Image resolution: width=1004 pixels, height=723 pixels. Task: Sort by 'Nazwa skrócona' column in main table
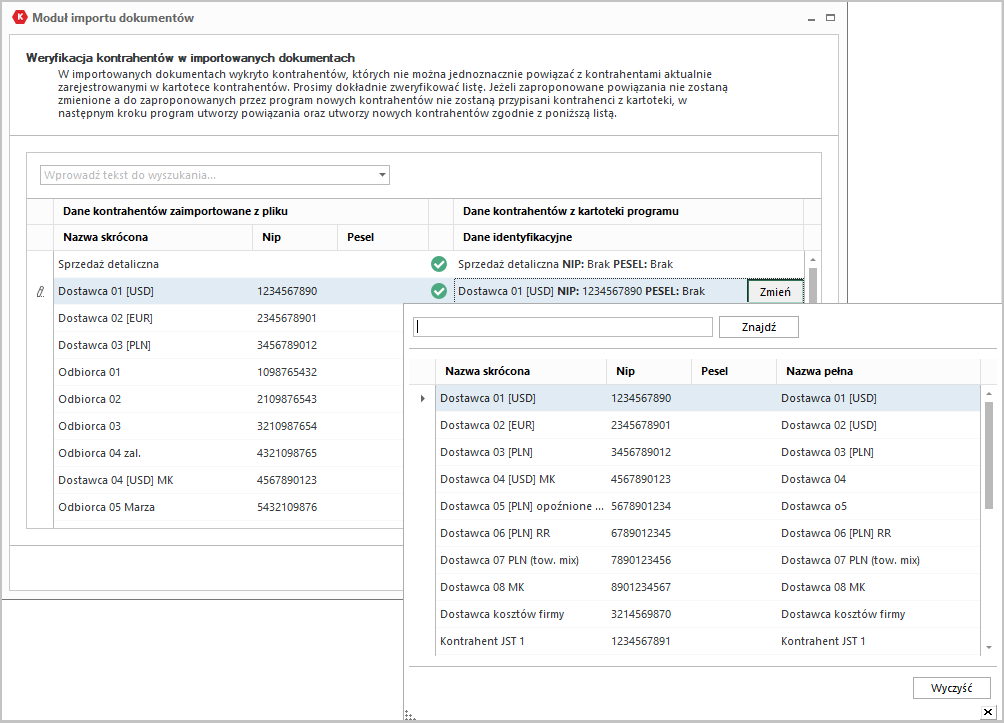[x=153, y=237]
